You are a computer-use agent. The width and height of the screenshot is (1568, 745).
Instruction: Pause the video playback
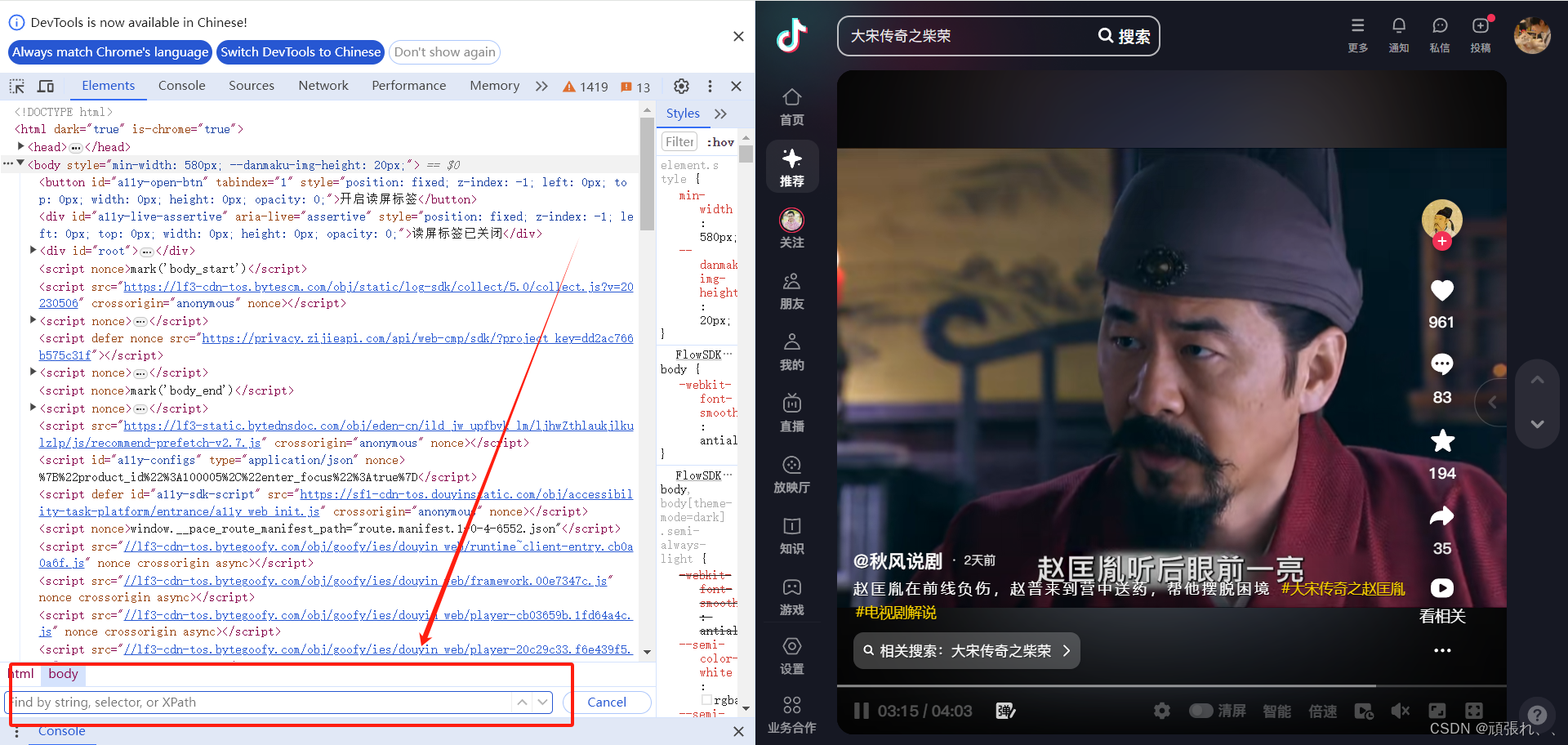861,711
